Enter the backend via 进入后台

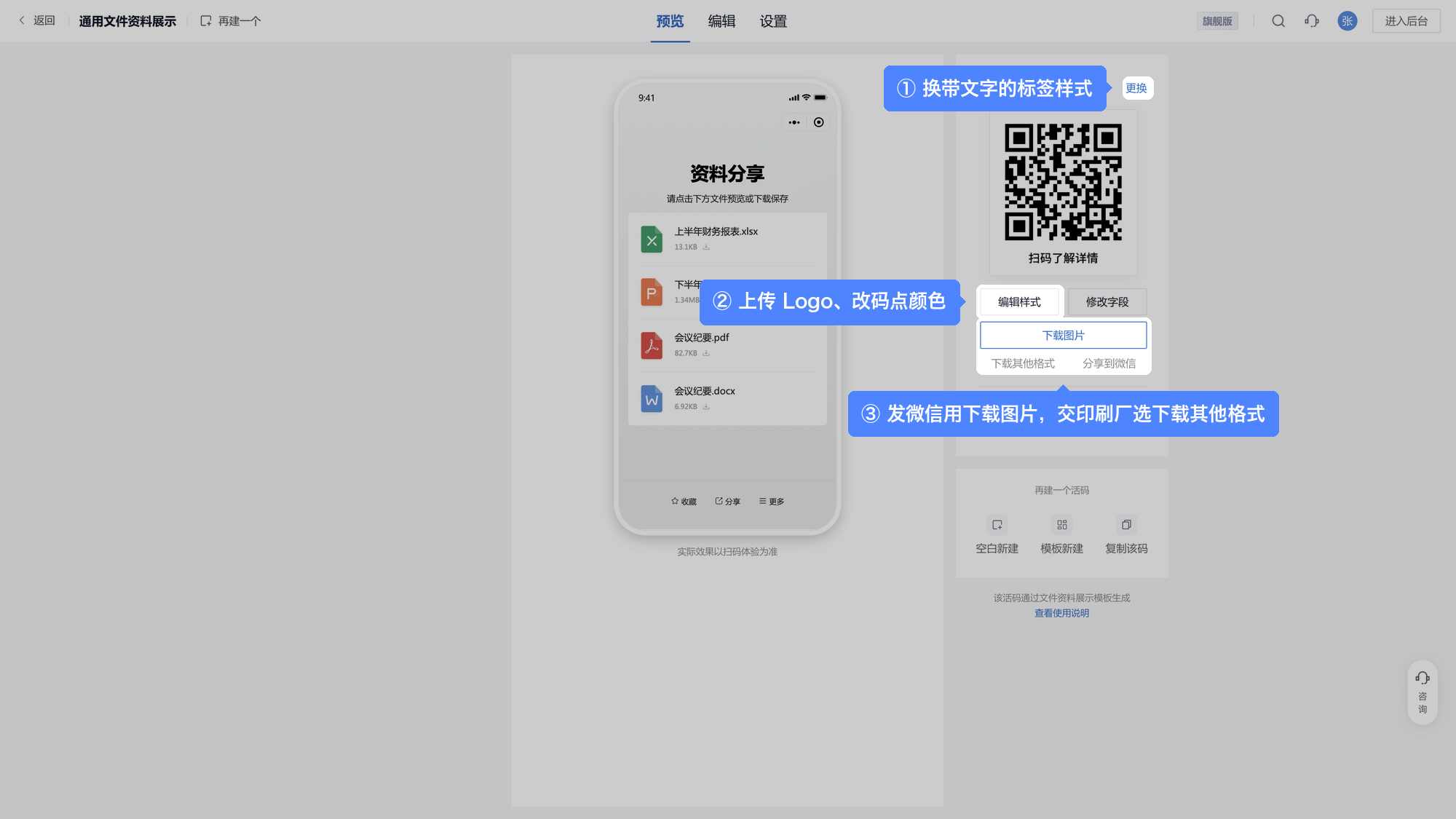pos(1406,20)
